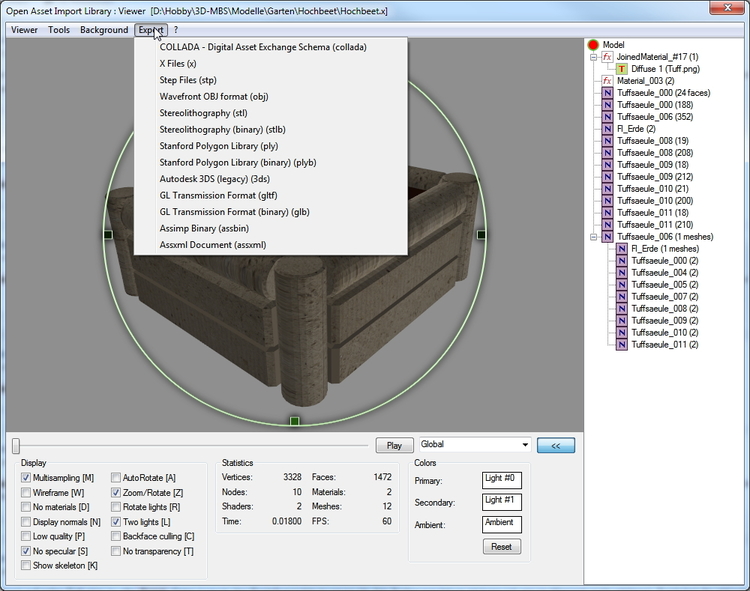This screenshot has height=591, width=750.
Task: Click node icon of Tuffsaeule_011 (210)
Action: point(607,225)
